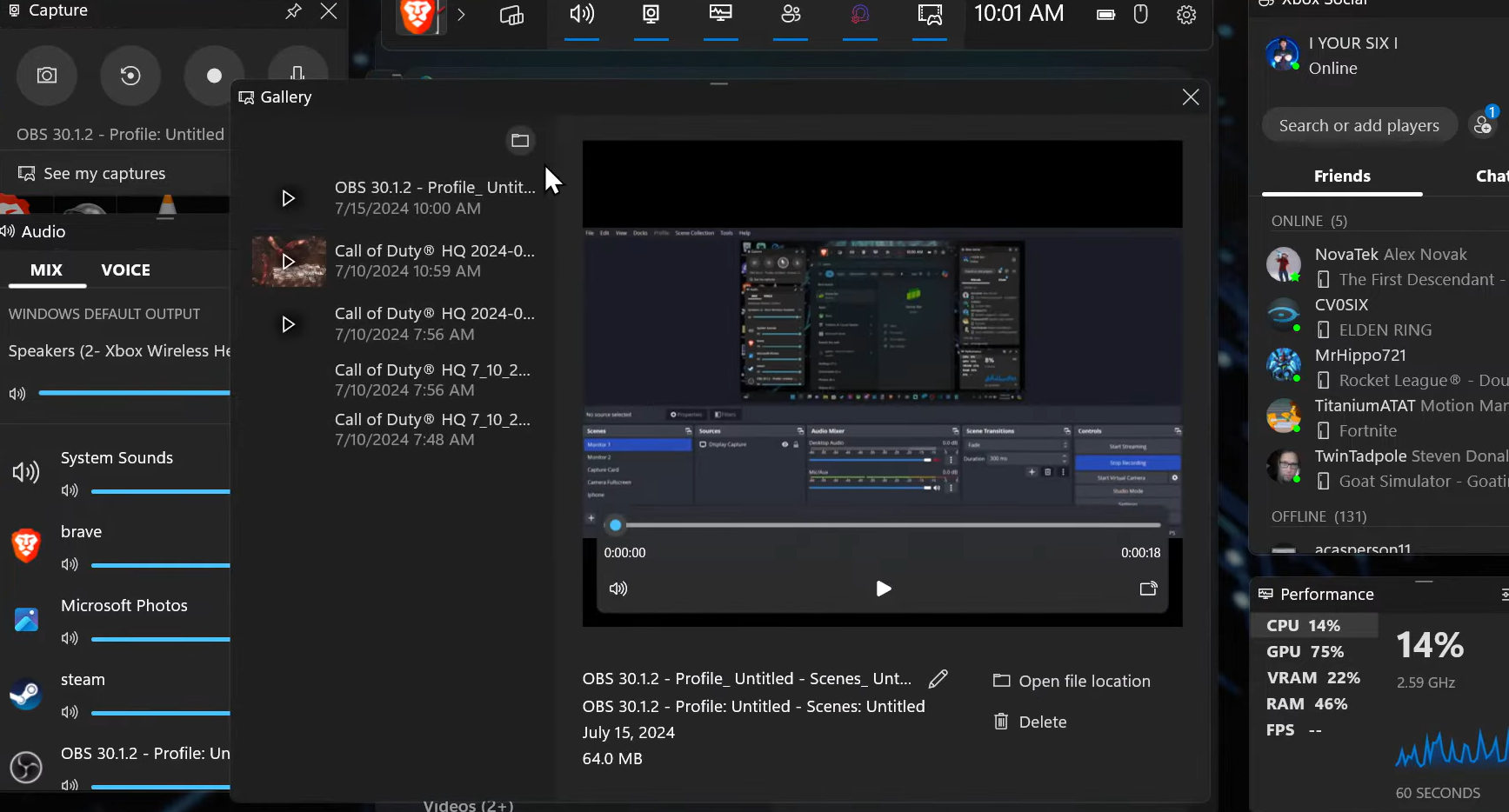Open Game Bar settings gear
The image size is (1509, 812).
pos(1186,15)
